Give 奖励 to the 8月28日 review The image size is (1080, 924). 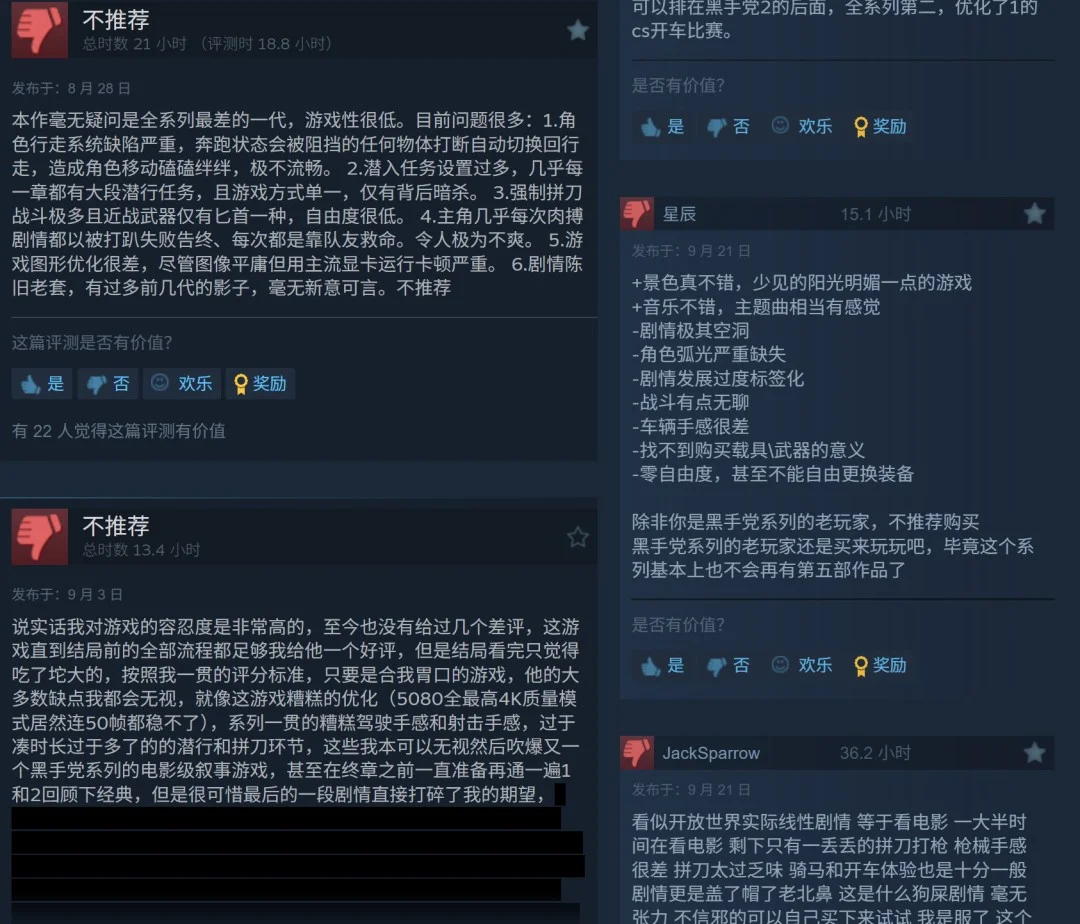click(x=260, y=384)
